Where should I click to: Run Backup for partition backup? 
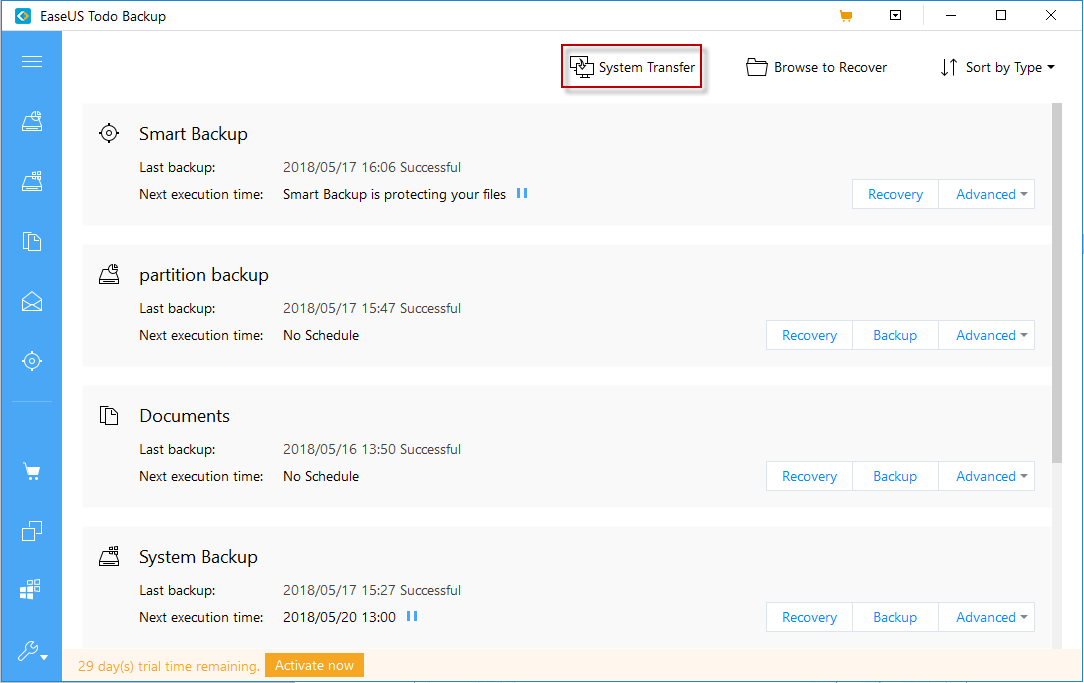coord(895,335)
